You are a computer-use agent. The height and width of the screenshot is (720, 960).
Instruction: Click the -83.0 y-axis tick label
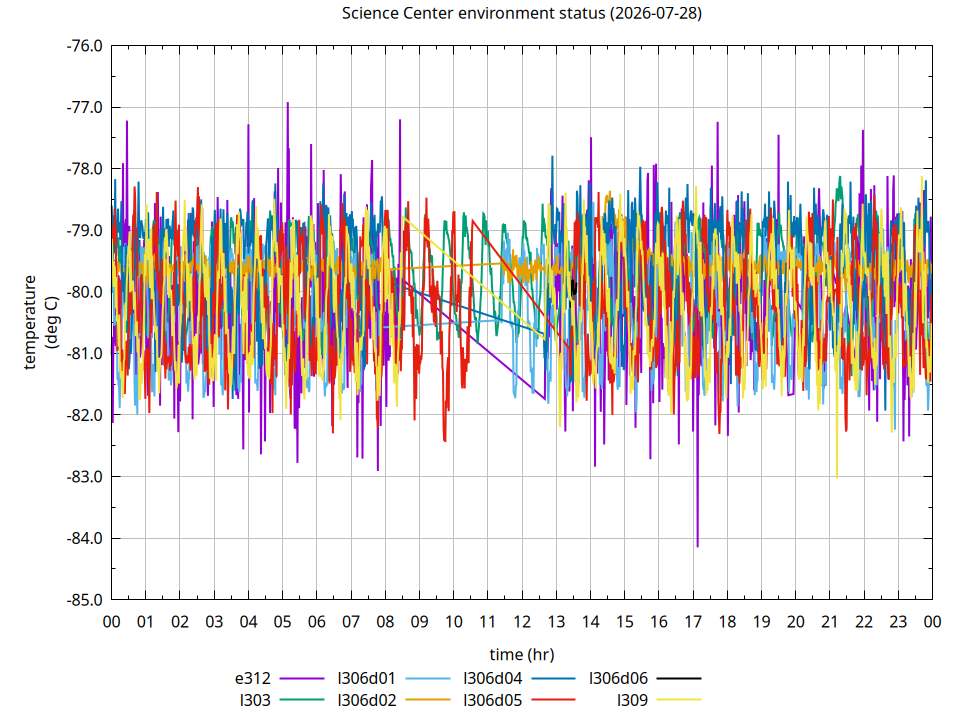point(84,477)
